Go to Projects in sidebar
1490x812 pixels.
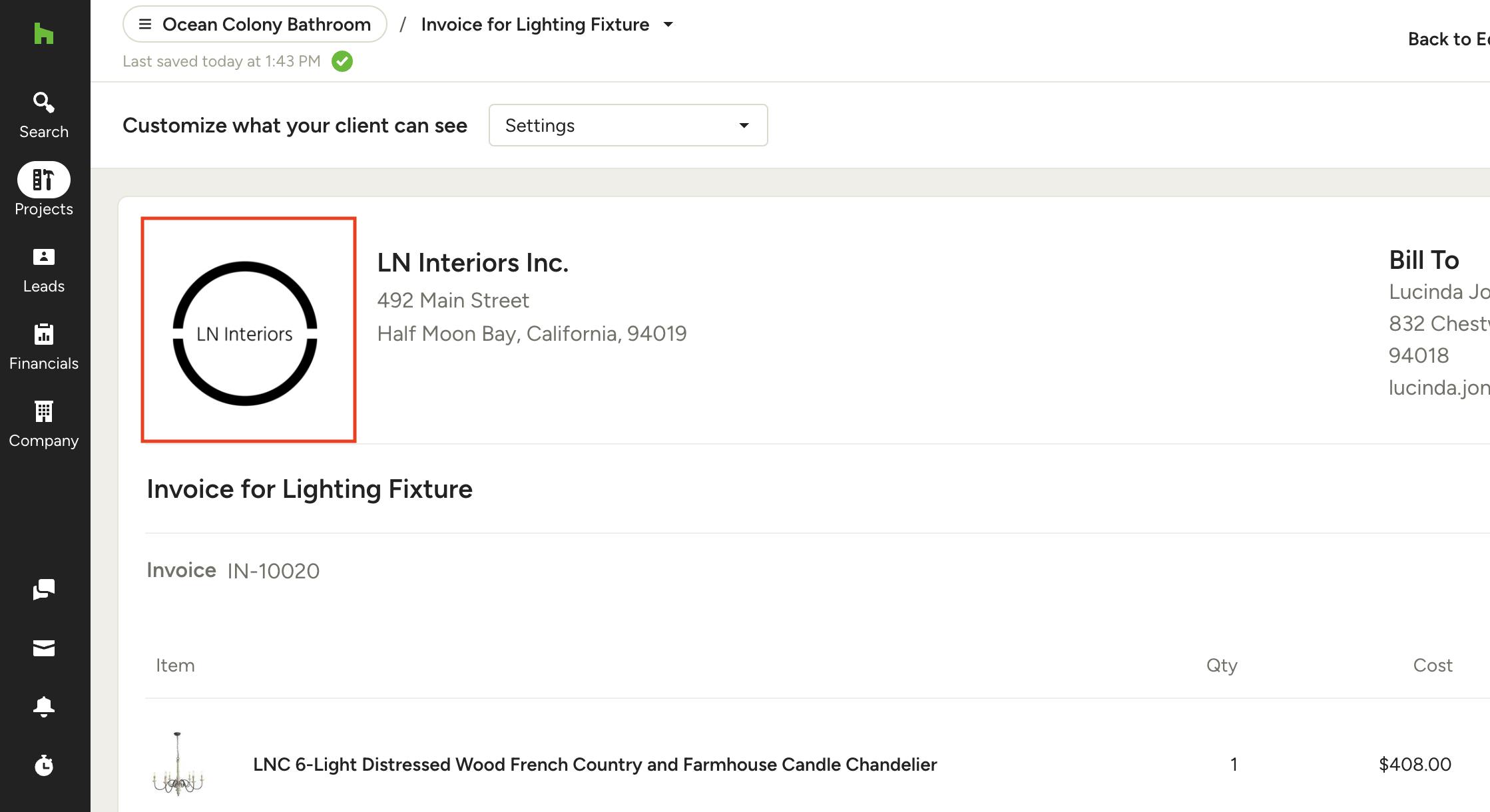(x=44, y=190)
